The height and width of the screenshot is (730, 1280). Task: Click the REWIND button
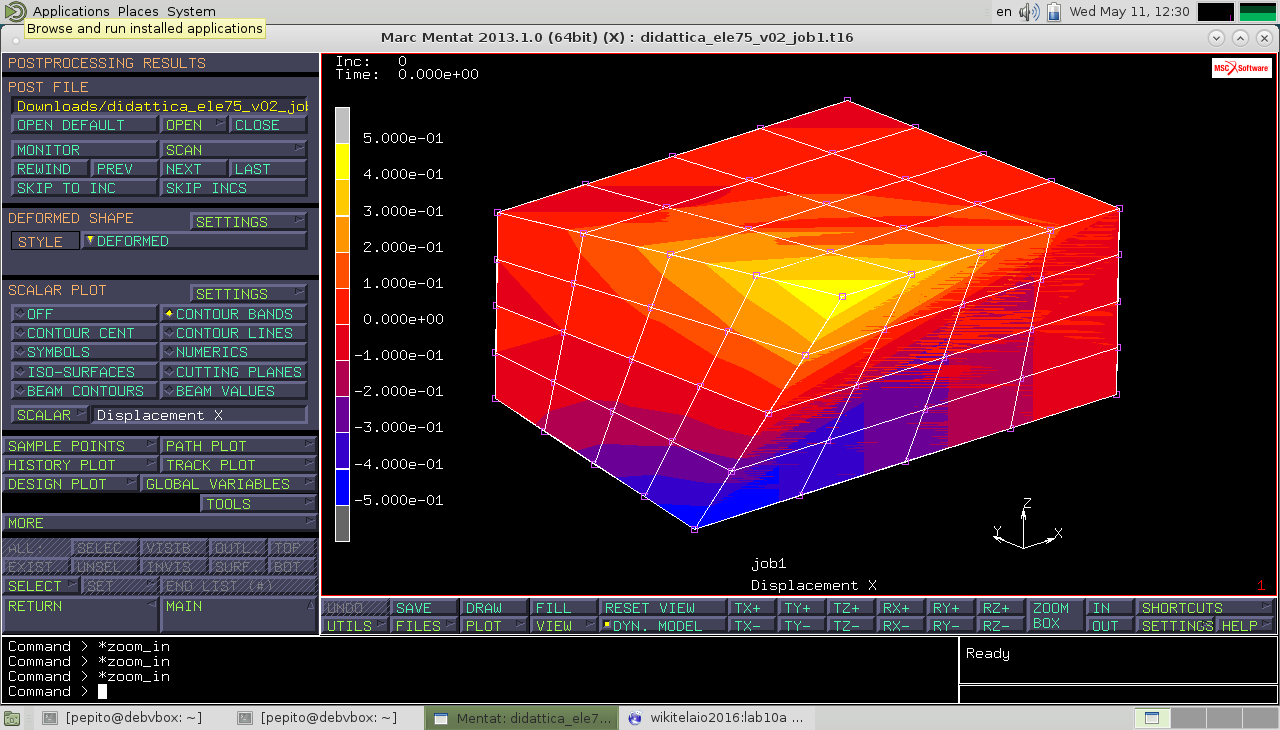(50, 169)
